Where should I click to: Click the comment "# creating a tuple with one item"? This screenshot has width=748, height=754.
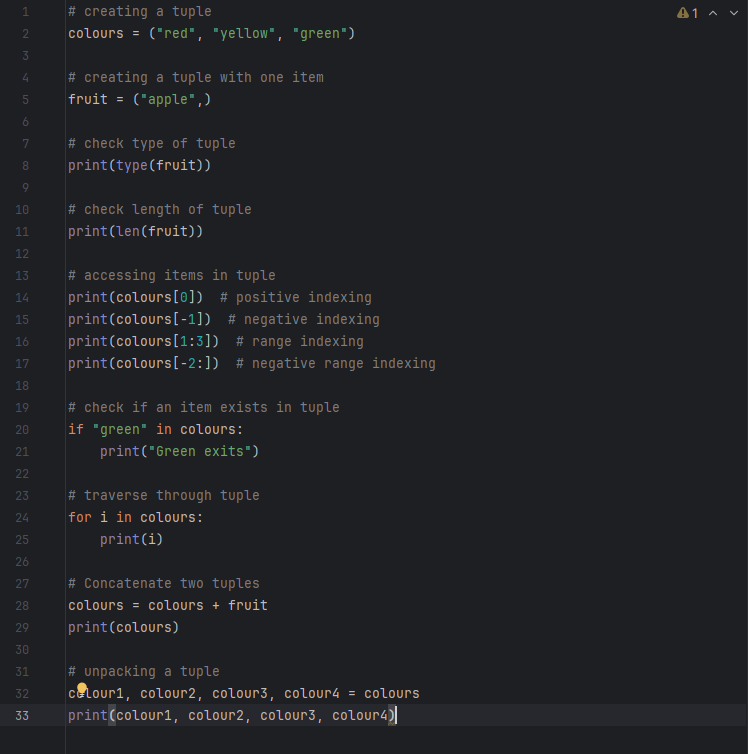click(196, 77)
